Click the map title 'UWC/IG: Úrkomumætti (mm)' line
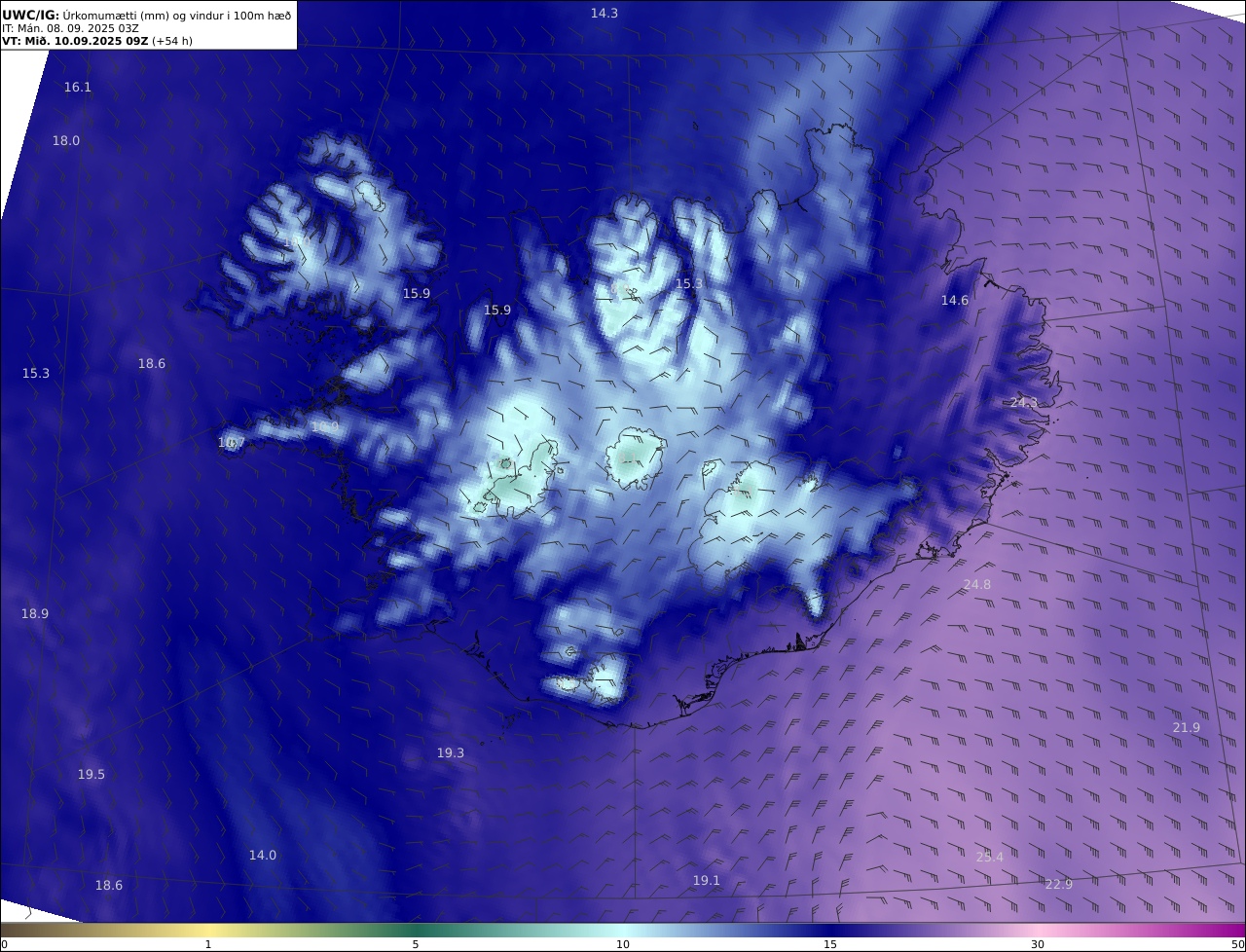Image resolution: width=1246 pixels, height=952 pixels. point(146,15)
